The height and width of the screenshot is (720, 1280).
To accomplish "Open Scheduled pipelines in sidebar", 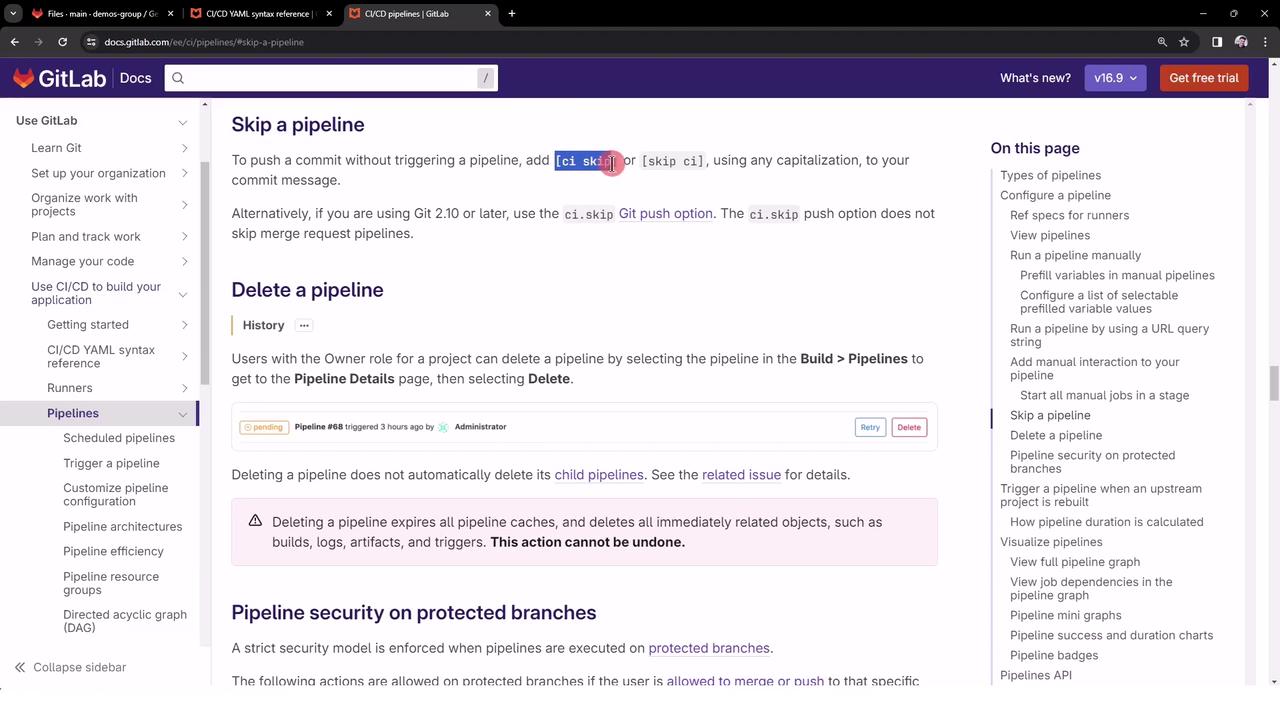I will click(119, 438).
